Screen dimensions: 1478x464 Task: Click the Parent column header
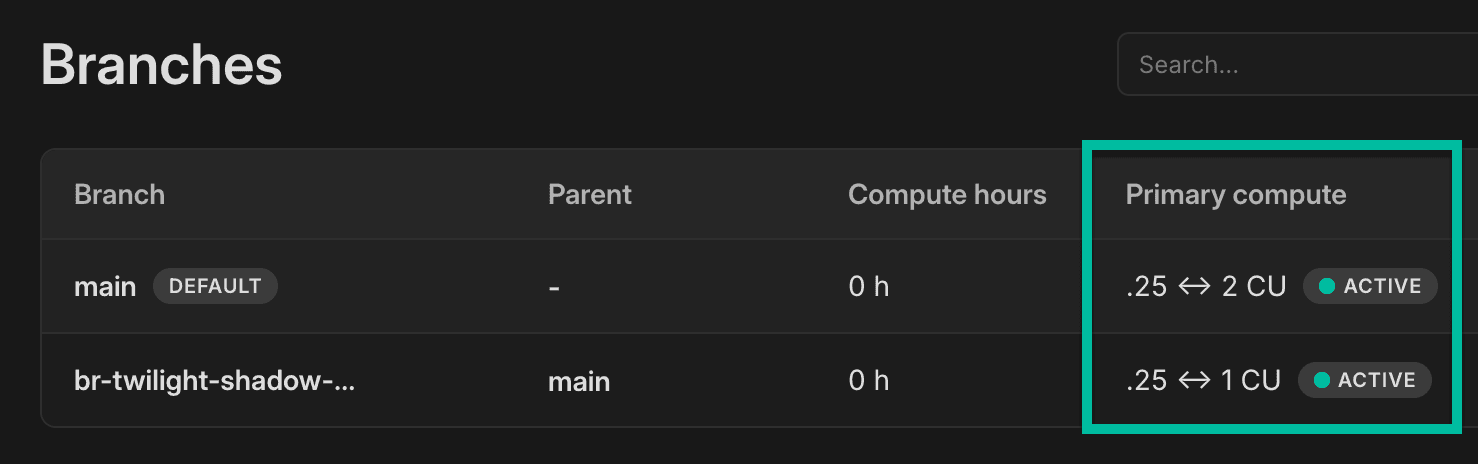click(589, 194)
